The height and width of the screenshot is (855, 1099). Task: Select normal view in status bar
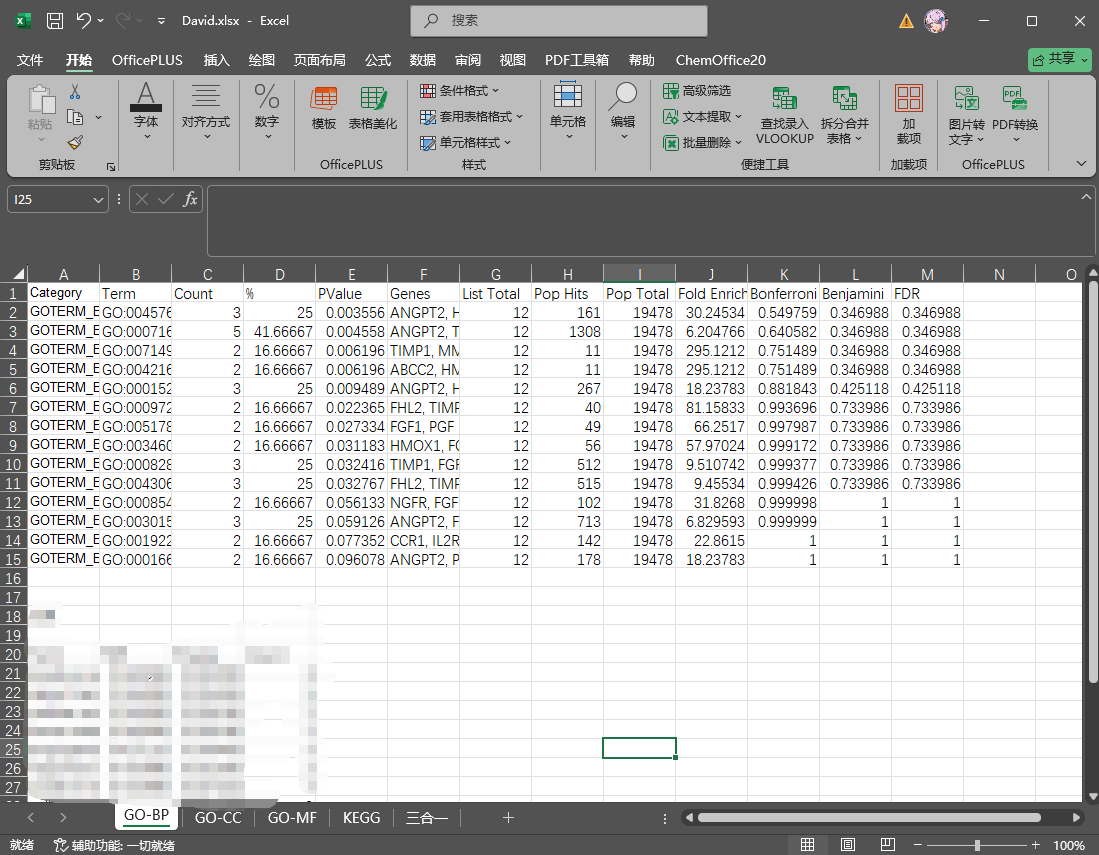coord(808,845)
